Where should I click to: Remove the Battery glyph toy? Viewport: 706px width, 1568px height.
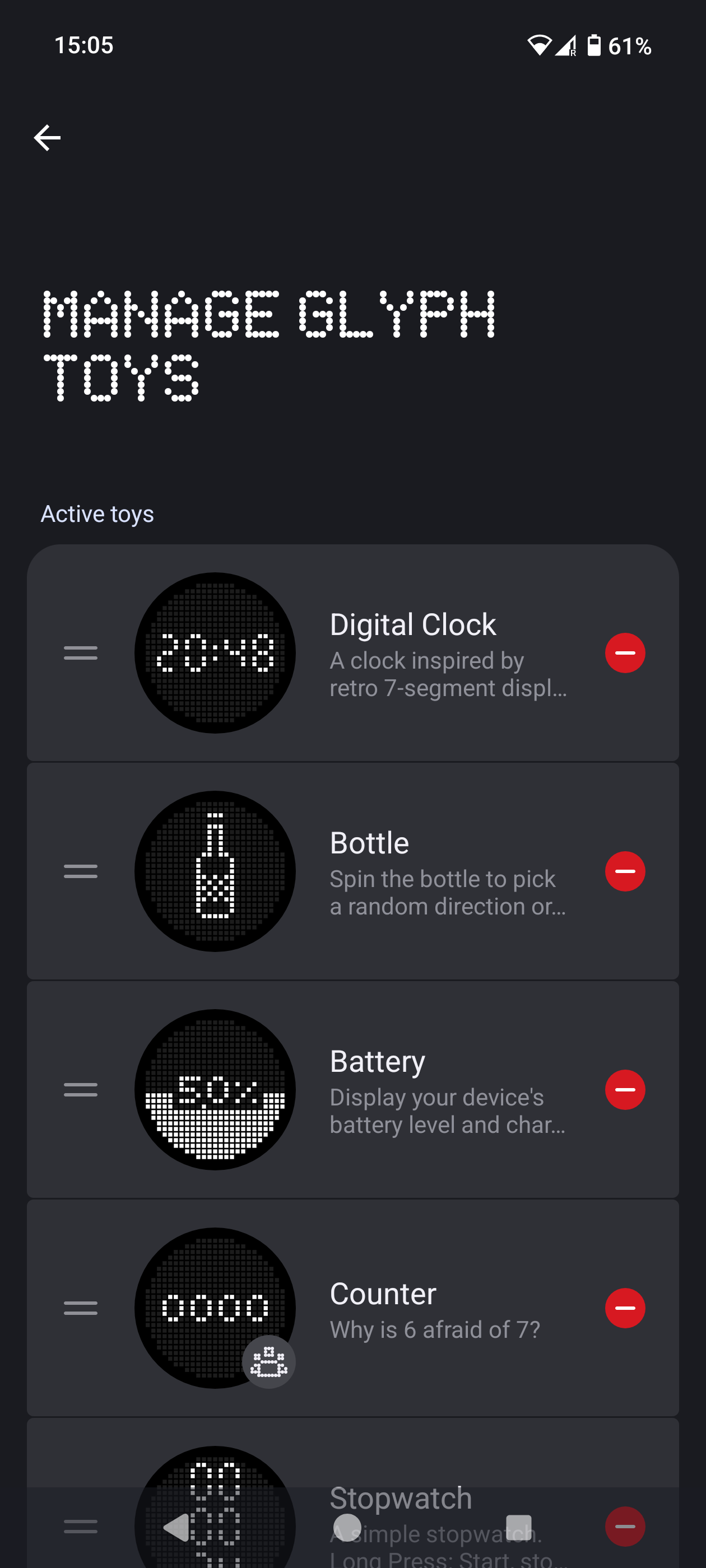(x=624, y=1090)
